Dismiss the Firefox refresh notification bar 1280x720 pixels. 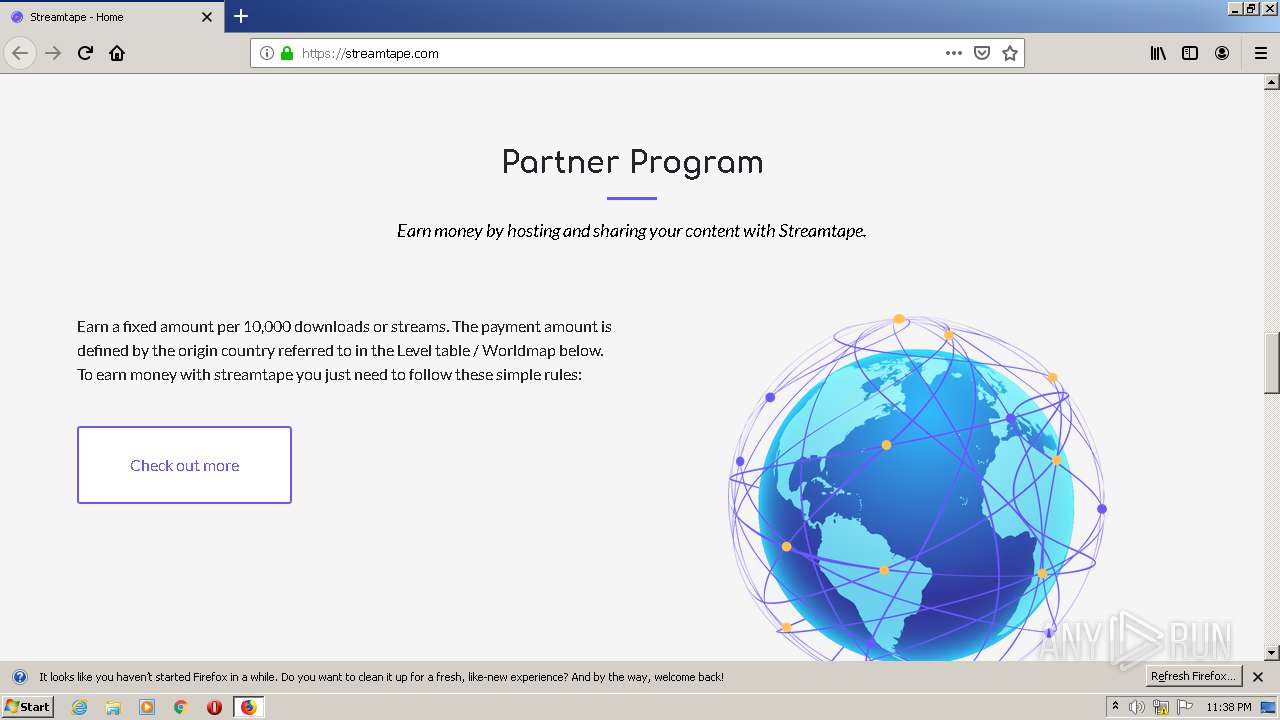pos(1258,677)
